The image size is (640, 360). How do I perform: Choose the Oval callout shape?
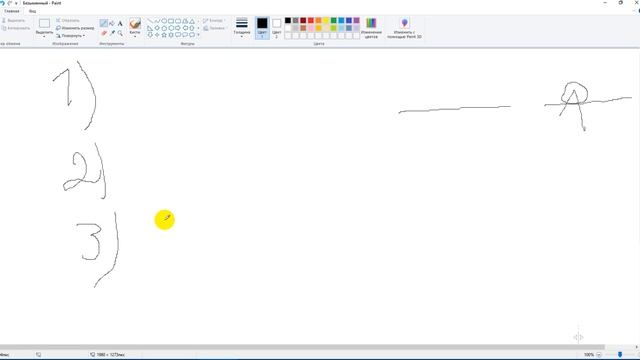coord(185,35)
